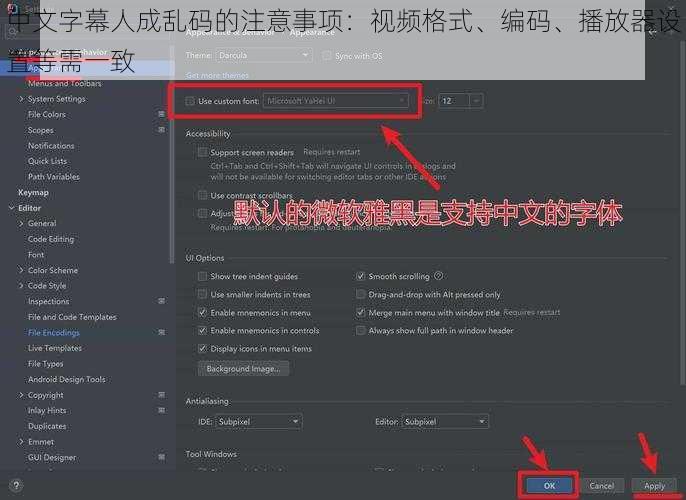Select Keymap in the settings tree
Viewport: 686px width, 500px height.
[33, 192]
